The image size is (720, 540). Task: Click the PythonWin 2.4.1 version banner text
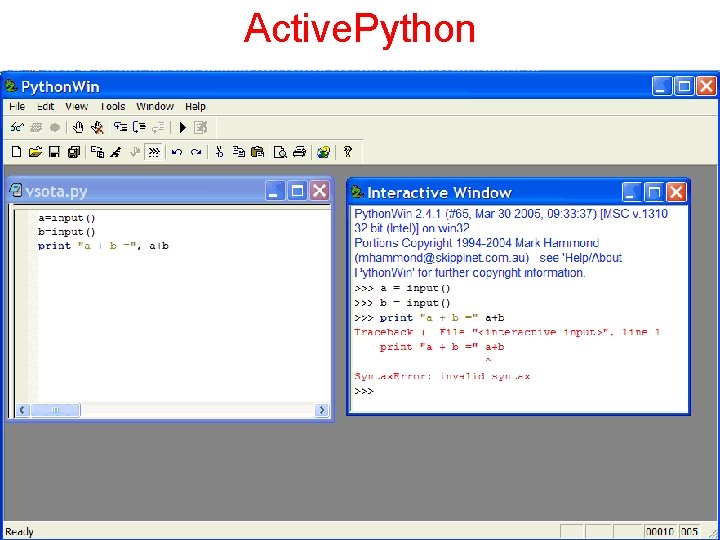(511, 221)
